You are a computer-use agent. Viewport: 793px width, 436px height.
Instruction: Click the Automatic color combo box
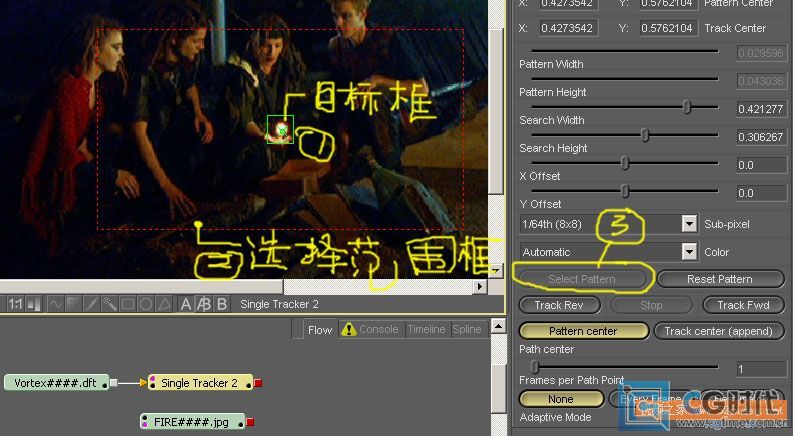(608, 251)
